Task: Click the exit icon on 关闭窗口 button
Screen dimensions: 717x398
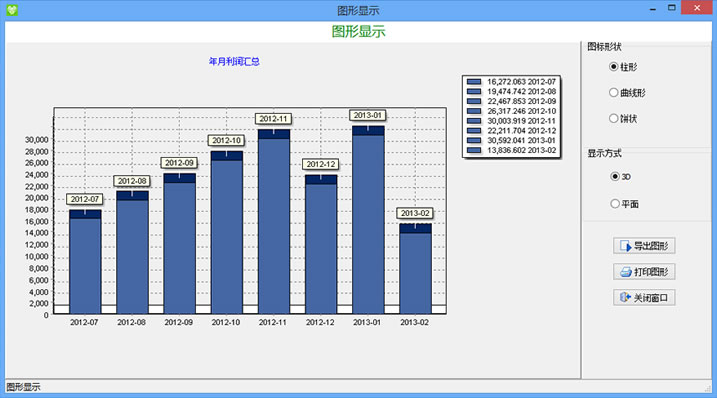Action: pos(625,297)
